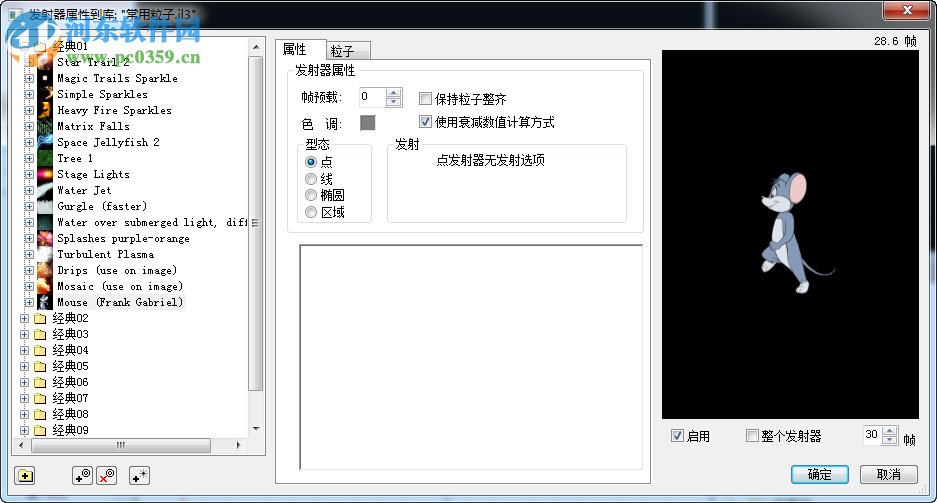Image resolution: width=937 pixels, height=503 pixels.
Task: Increase the 帧预载 value with up arrow
Action: tap(393, 93)
